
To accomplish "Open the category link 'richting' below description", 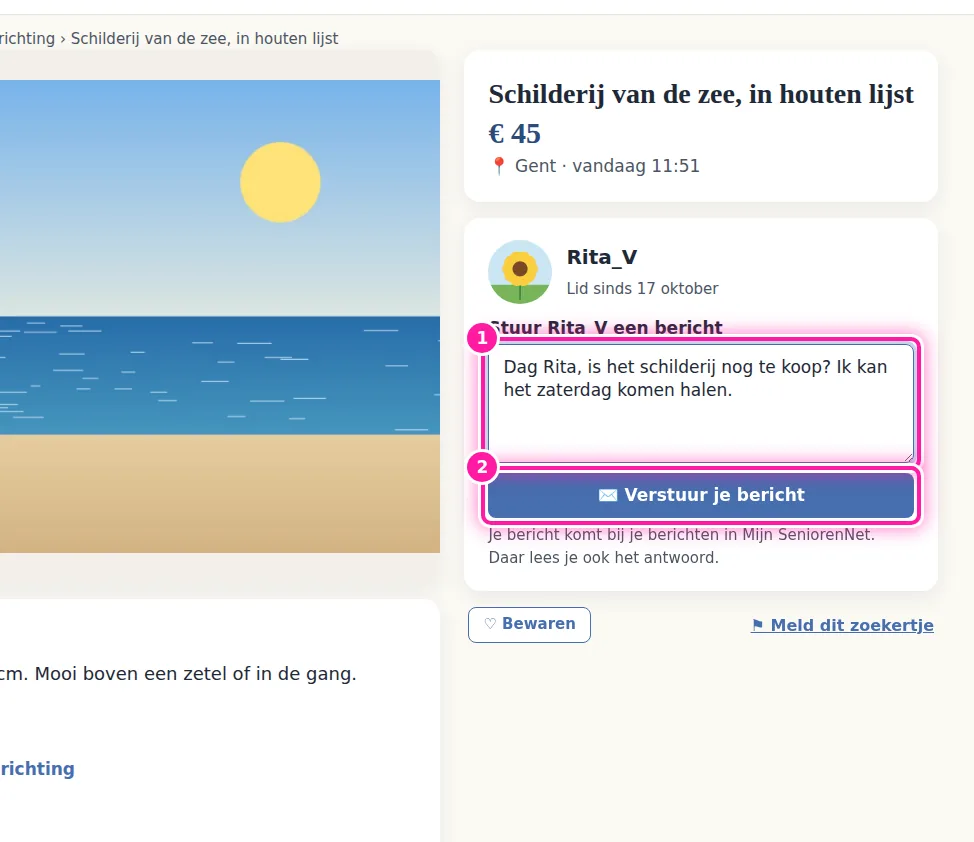I will (37, 769).
